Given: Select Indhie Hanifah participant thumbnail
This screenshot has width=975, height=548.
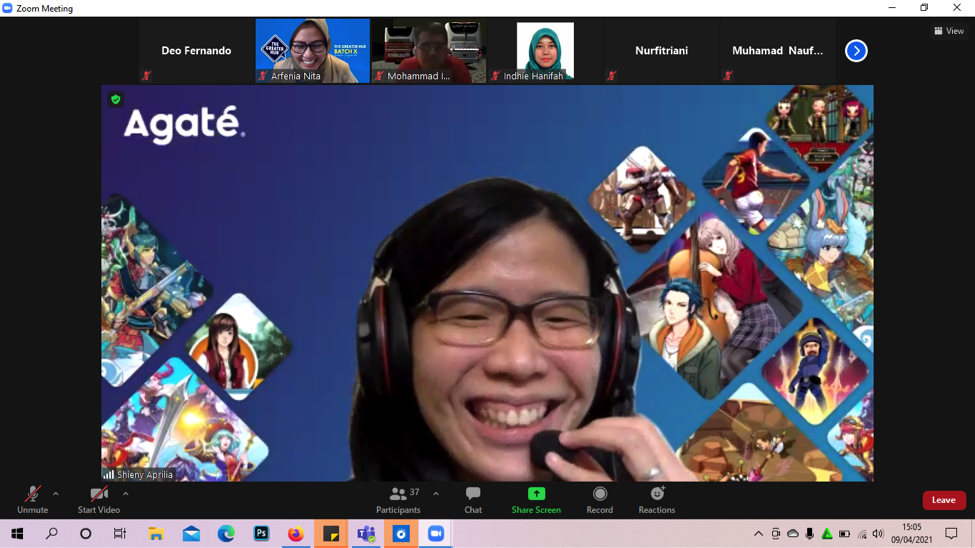Looking at the screenshot, I should 545,51.
